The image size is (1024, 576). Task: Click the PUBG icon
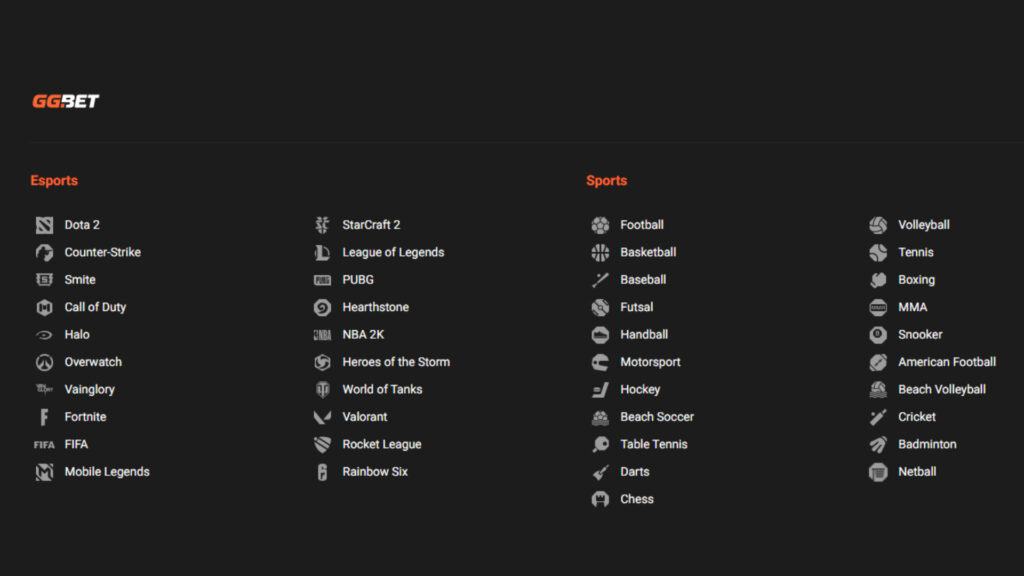tap(322, 280)
